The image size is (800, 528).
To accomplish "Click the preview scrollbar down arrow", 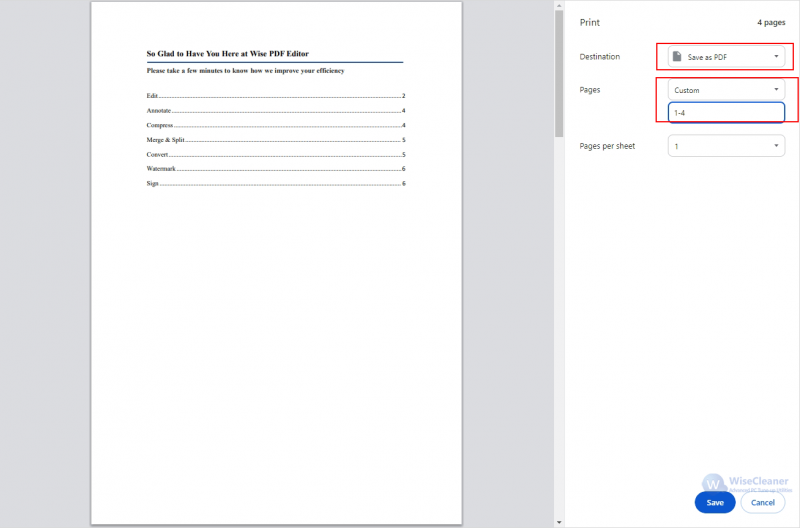I will click(x=559, y=522).
